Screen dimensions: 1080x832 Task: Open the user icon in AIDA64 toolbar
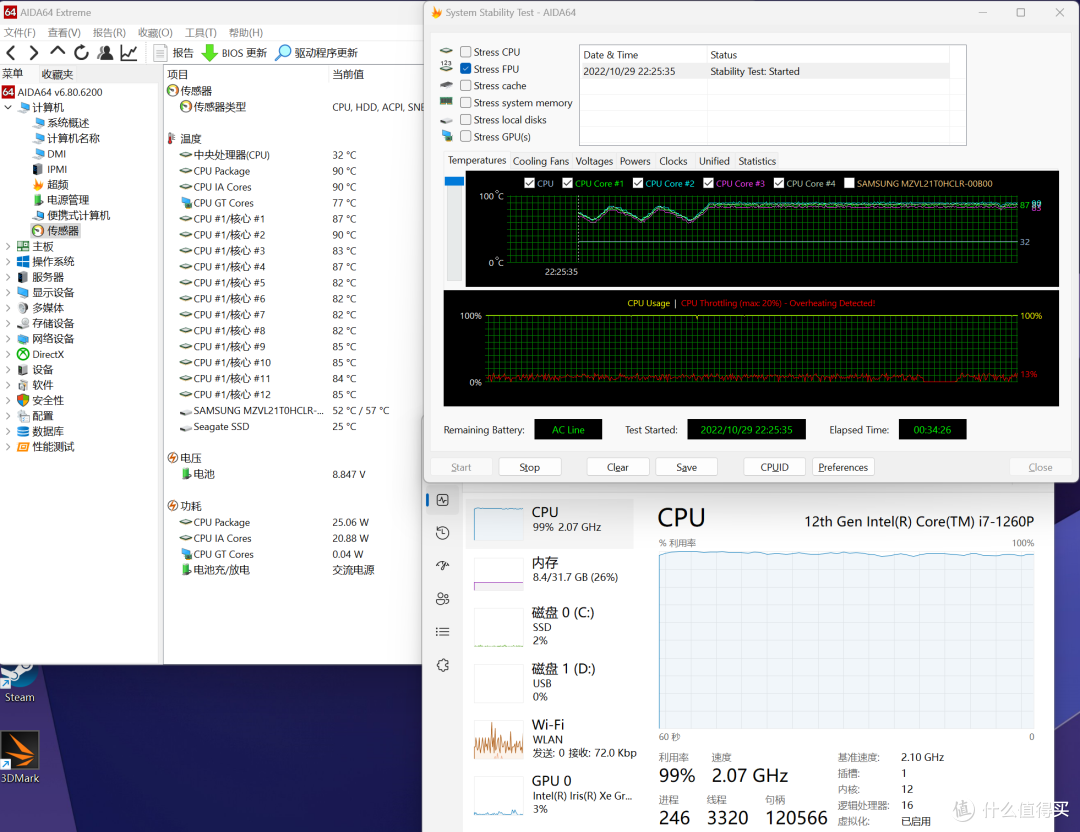click(105, 52)
